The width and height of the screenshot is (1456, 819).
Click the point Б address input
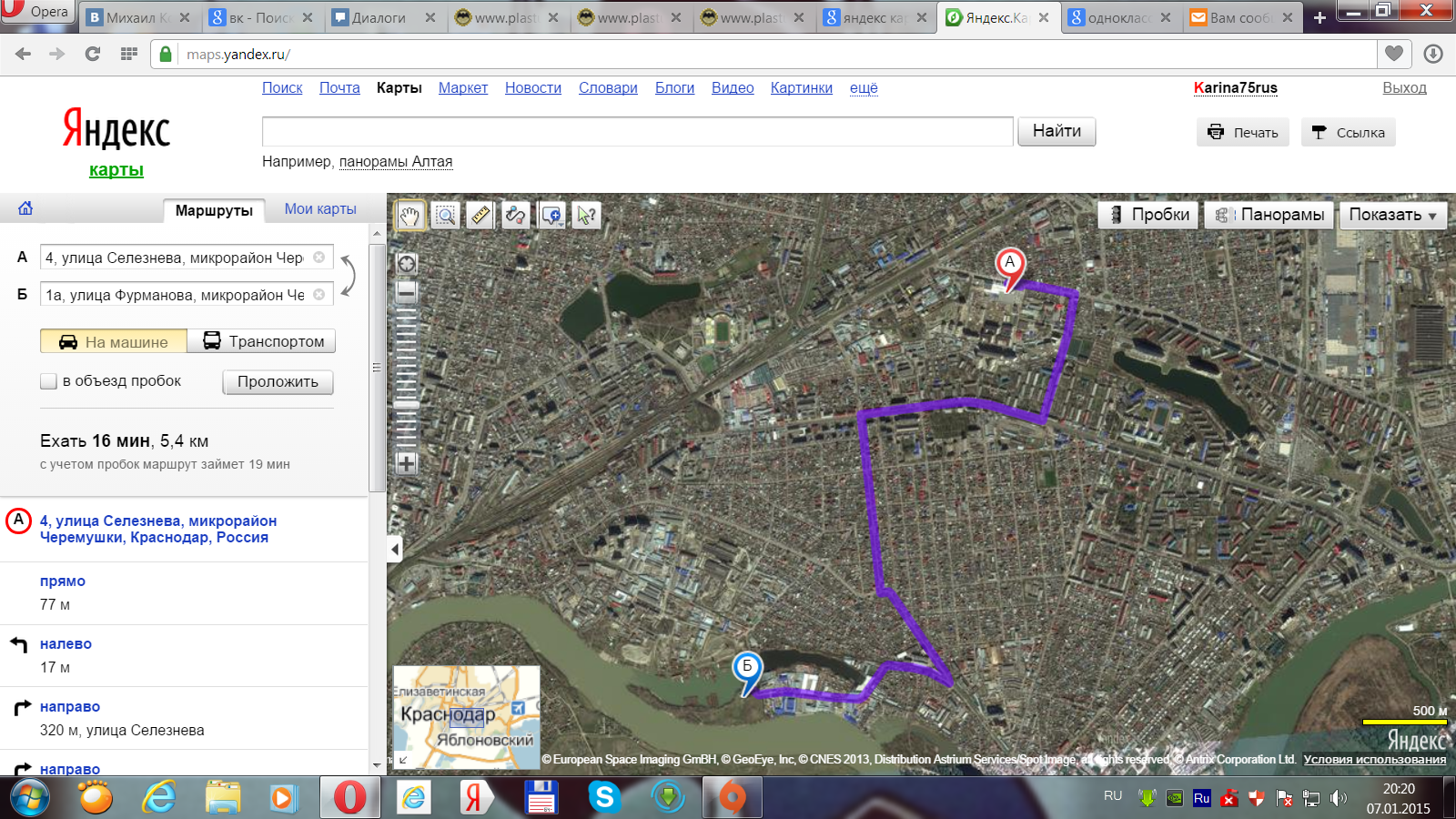point(187,295)
